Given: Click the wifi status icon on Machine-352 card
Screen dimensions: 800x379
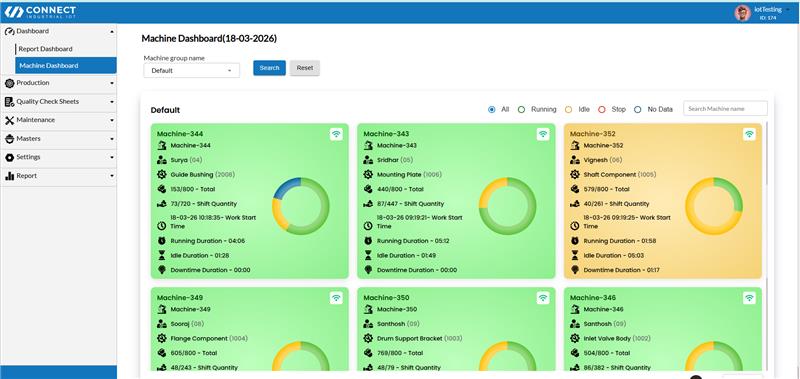Looking at the screenshot, I should [749, 134].
